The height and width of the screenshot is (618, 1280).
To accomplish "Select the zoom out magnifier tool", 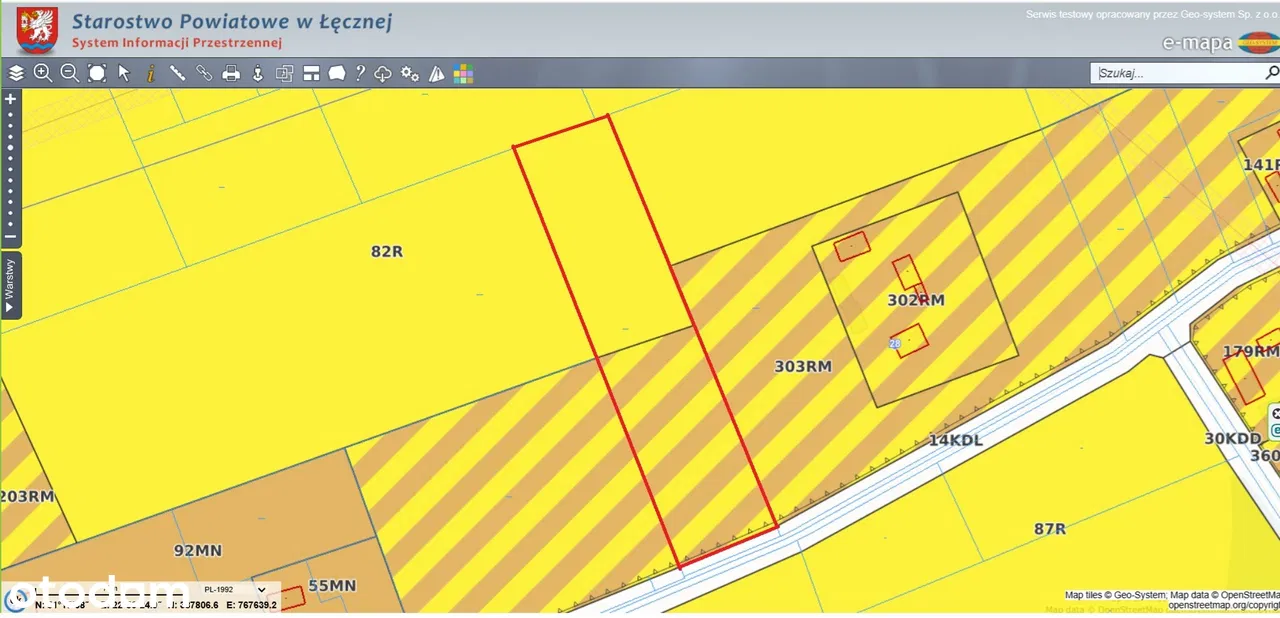I will [x=69, y=73].
